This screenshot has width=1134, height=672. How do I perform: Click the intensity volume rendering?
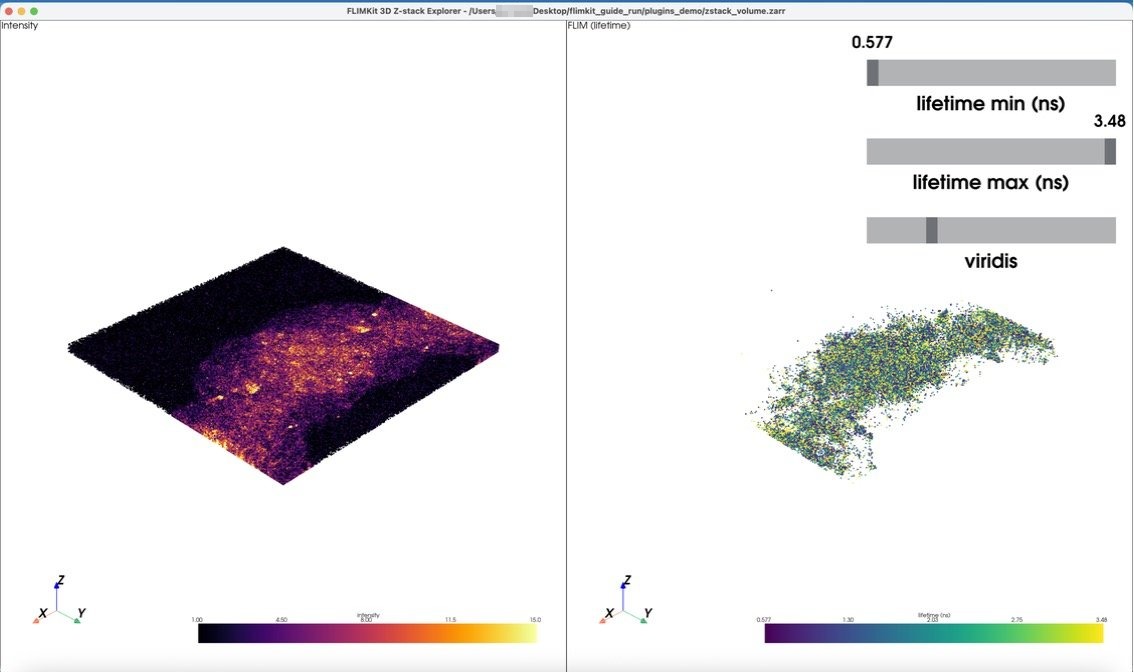click(284, 365)
